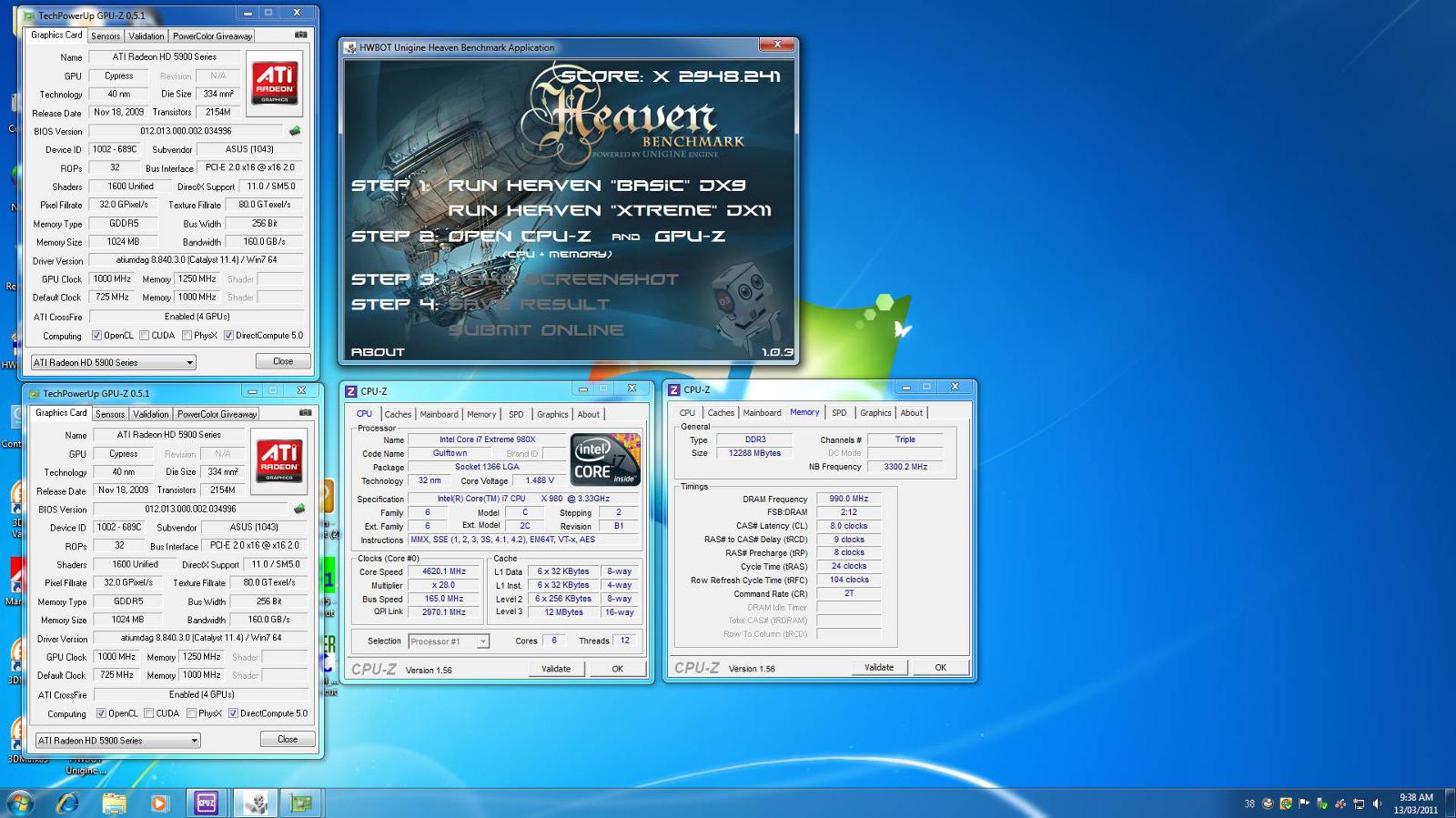Click ATI Radeon logo in top GPU-Z window
The height and width of the screenshot is (818, 1456).
(x=274, y=83)
